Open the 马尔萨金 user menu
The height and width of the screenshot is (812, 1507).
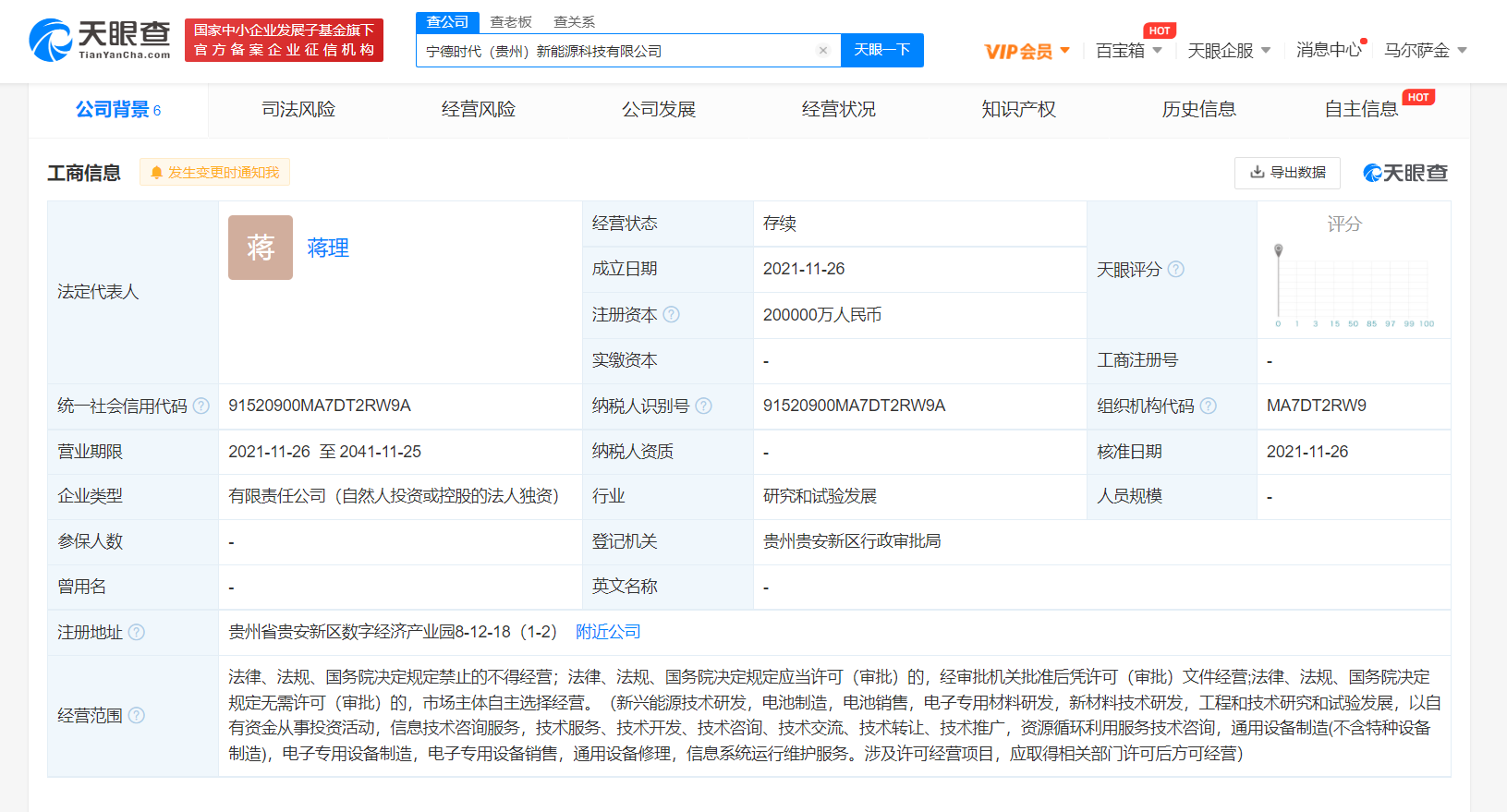1425,51
